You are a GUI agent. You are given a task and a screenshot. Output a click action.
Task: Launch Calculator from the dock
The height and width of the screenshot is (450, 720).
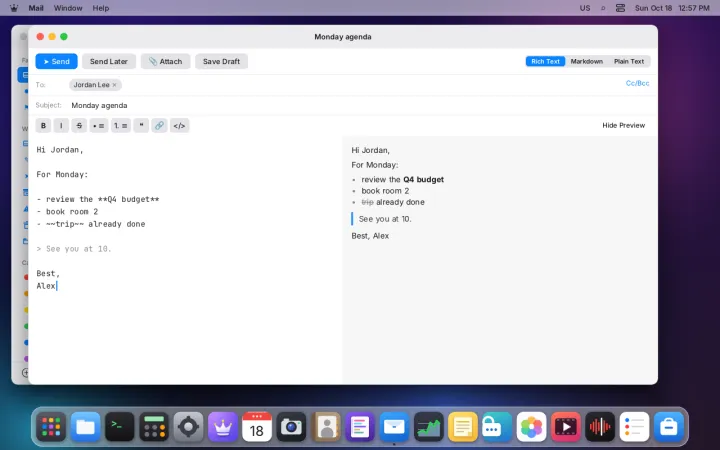(154, 427)
